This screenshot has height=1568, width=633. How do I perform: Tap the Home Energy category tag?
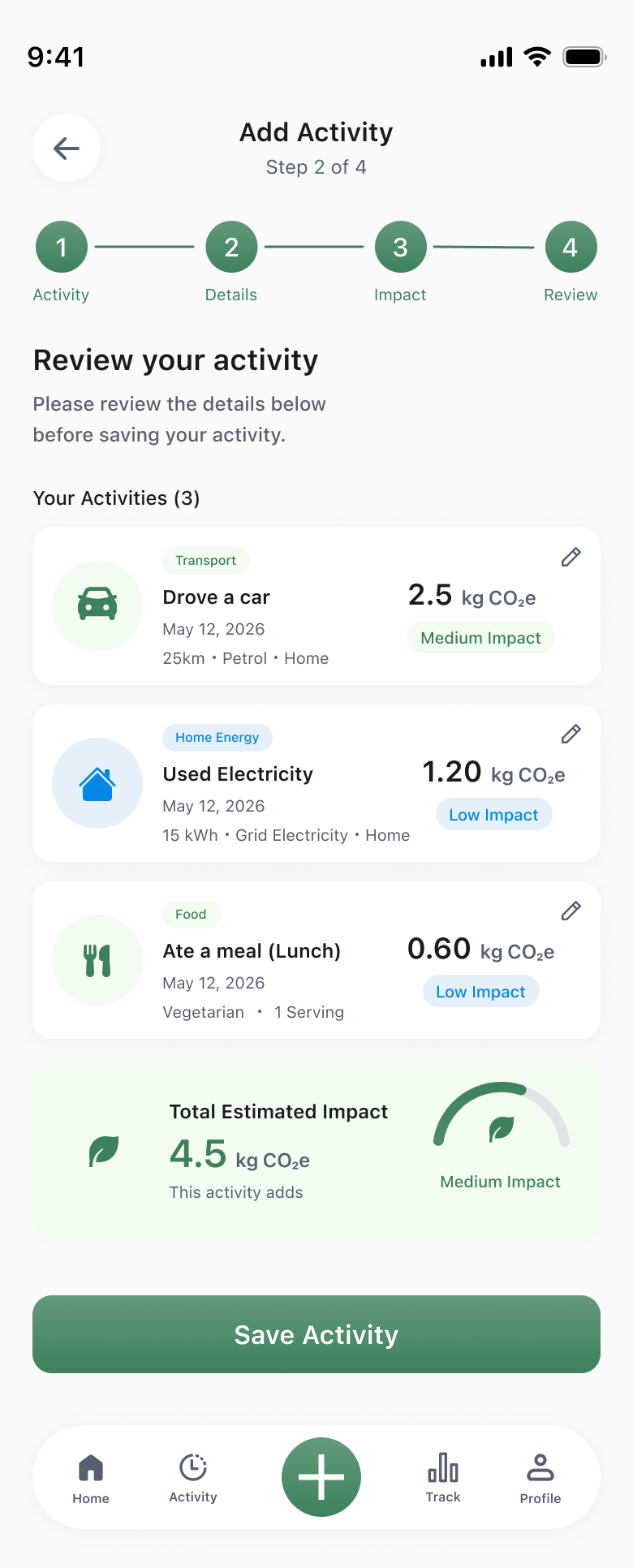(x=217, y=737)
